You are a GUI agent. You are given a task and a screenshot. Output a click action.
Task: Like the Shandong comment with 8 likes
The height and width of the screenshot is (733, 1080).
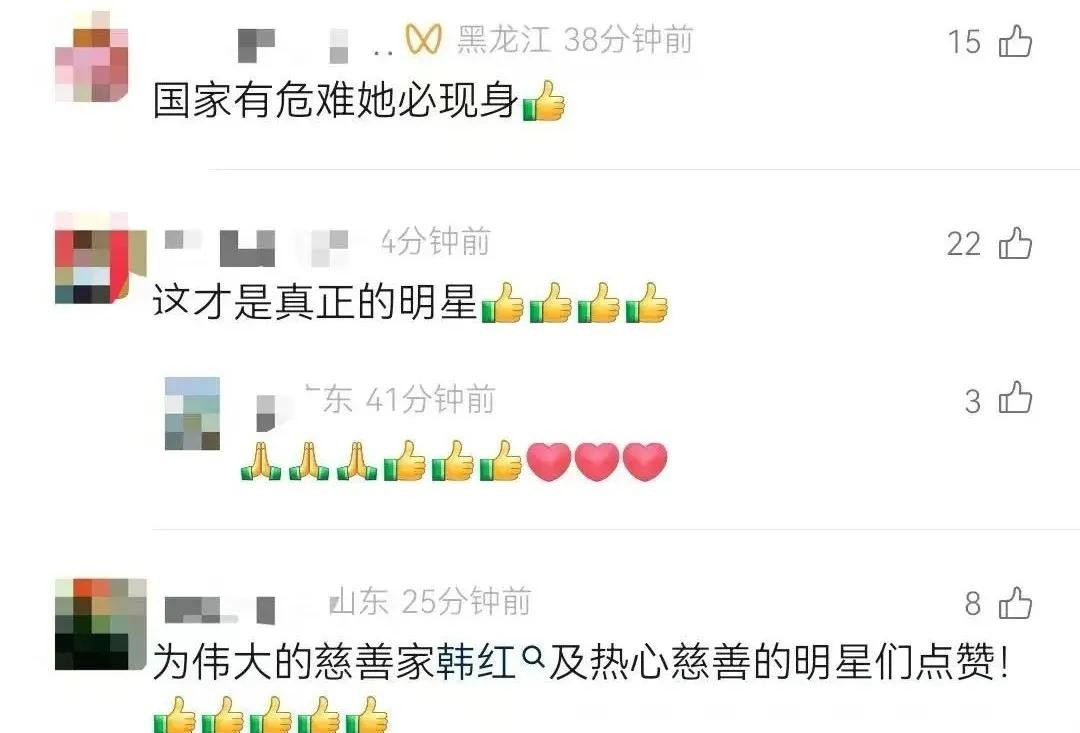tap(1015, 604)
